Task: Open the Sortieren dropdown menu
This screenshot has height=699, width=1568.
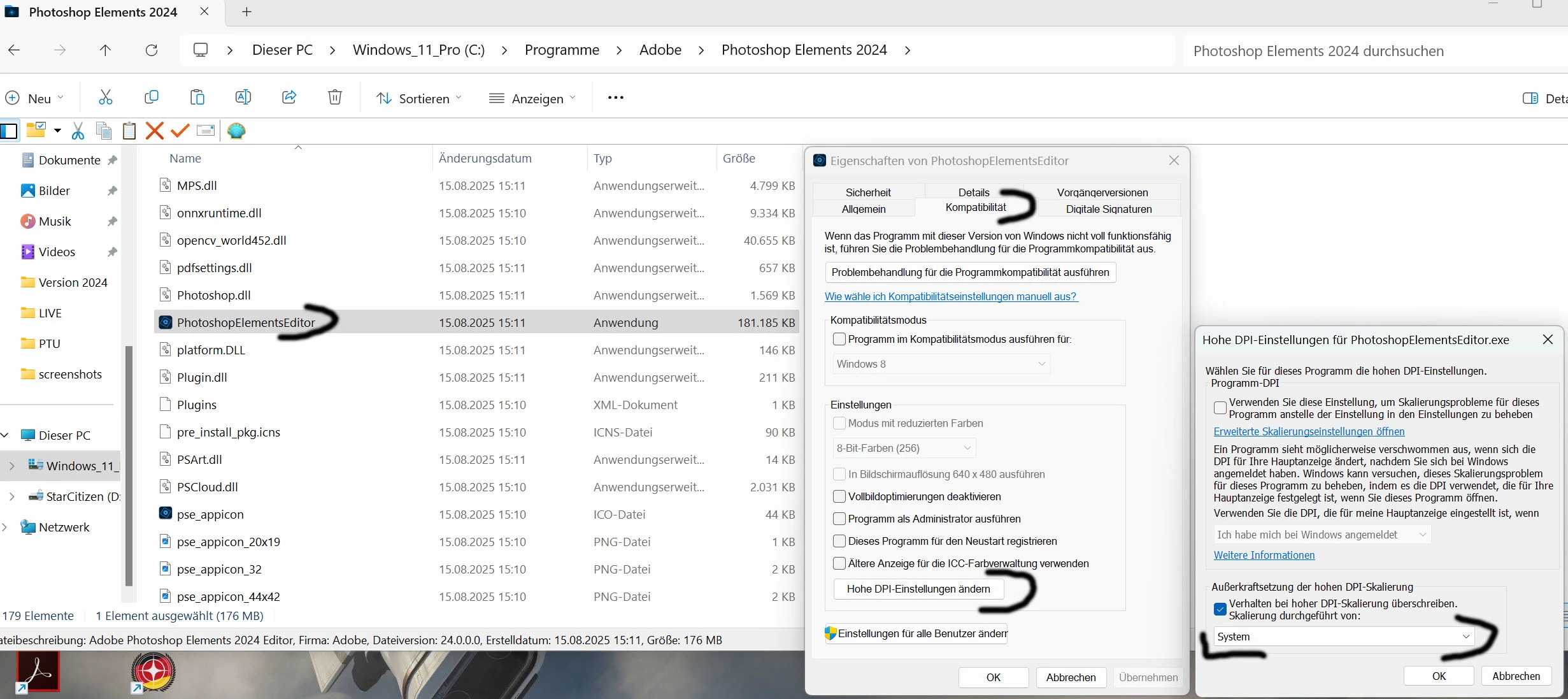Action: (x=419, y=98)
